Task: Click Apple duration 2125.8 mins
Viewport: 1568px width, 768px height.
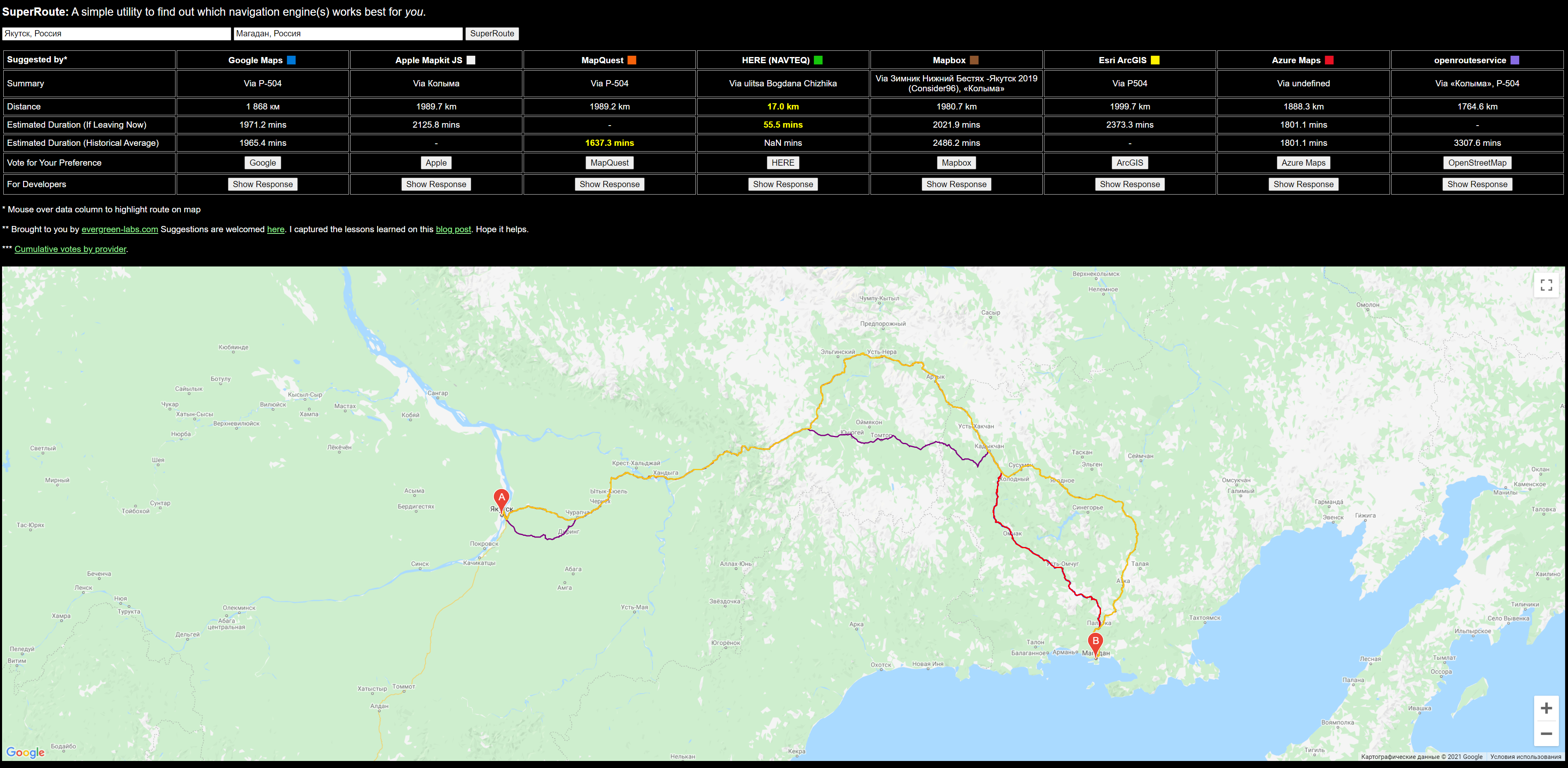Action: [436, 125]
